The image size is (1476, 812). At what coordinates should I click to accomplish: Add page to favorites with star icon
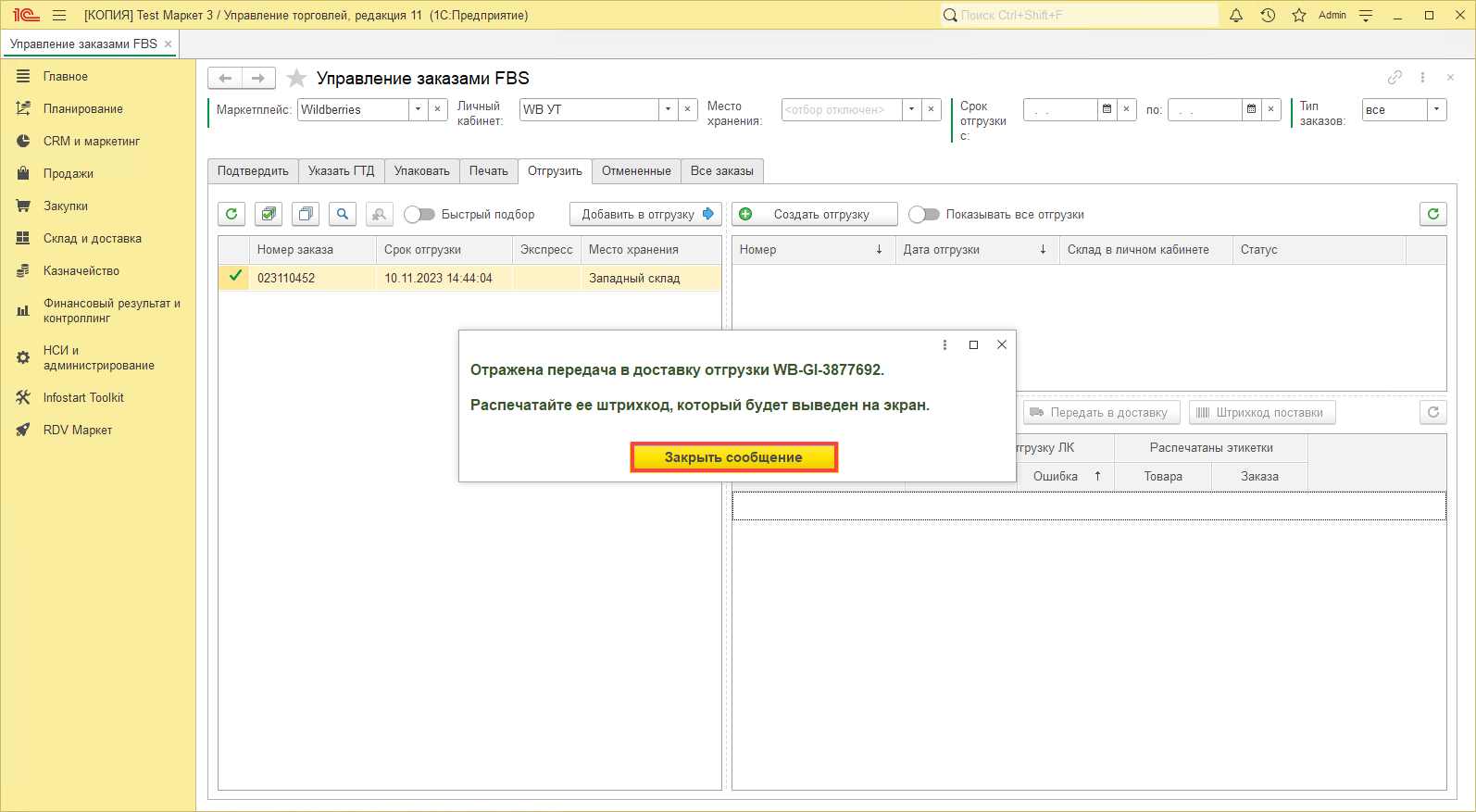click(x=296, y=78)
